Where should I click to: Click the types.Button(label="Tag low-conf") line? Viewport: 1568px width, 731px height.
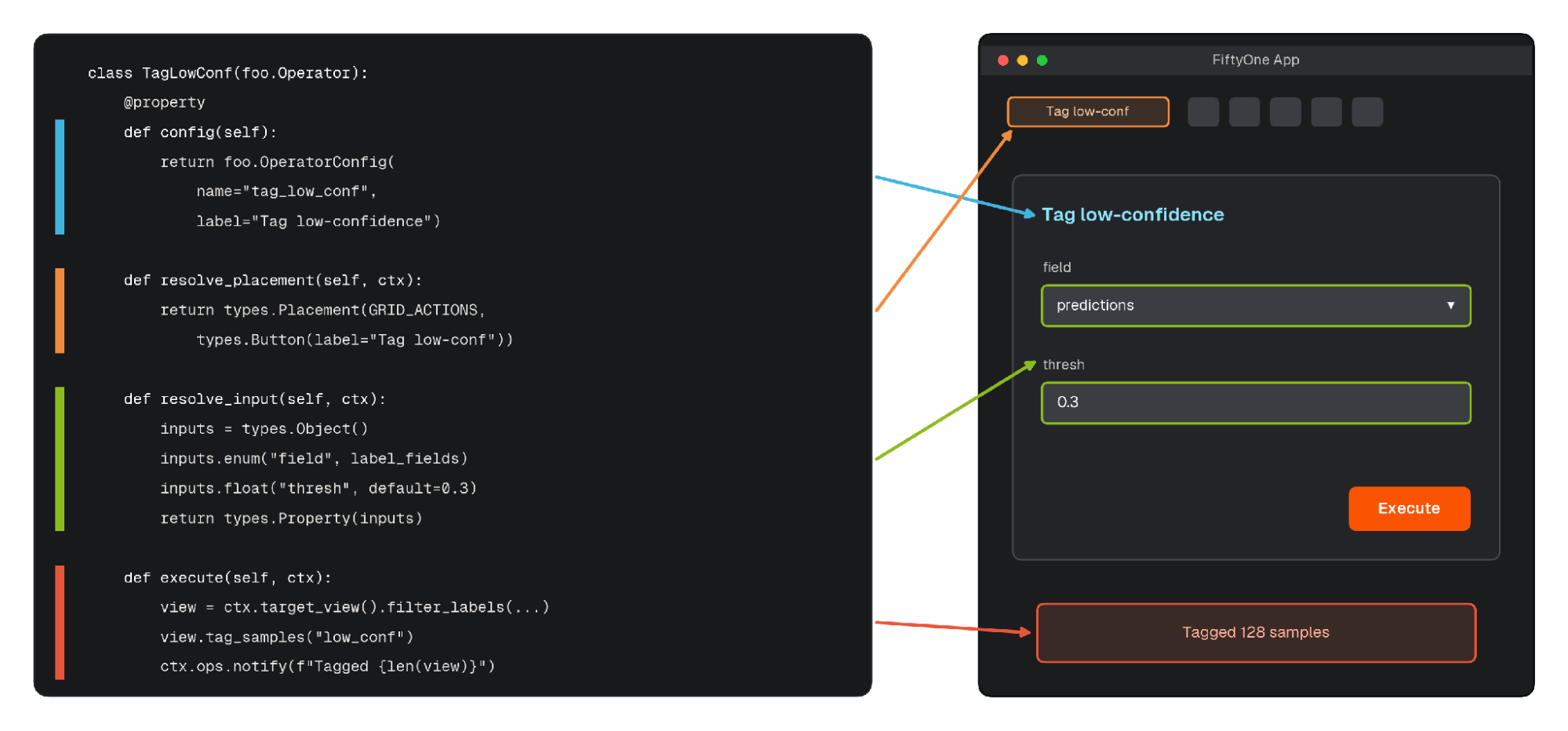click(355, 340)
